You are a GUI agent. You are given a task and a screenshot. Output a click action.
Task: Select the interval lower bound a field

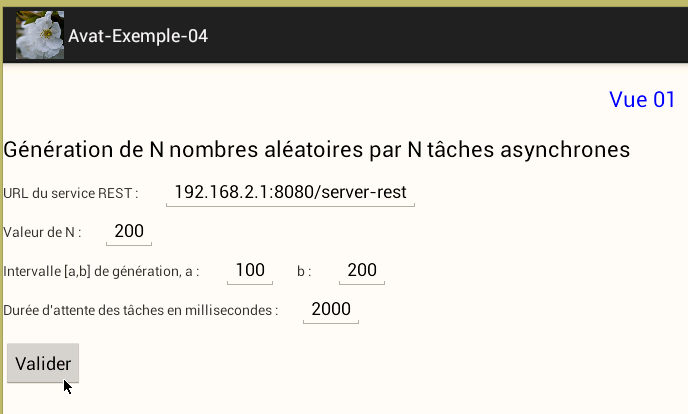[x=249, y=270]
